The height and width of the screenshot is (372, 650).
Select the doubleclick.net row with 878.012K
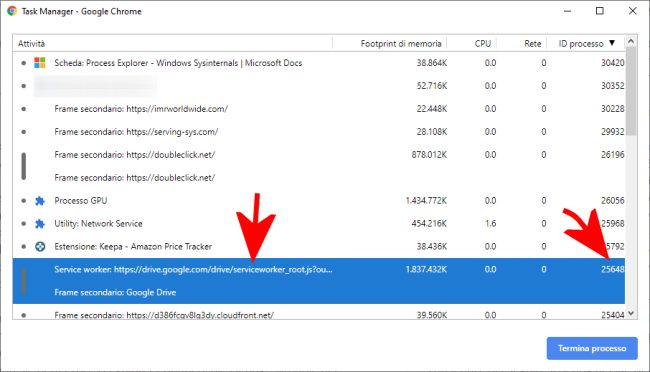tap(319, 155)
